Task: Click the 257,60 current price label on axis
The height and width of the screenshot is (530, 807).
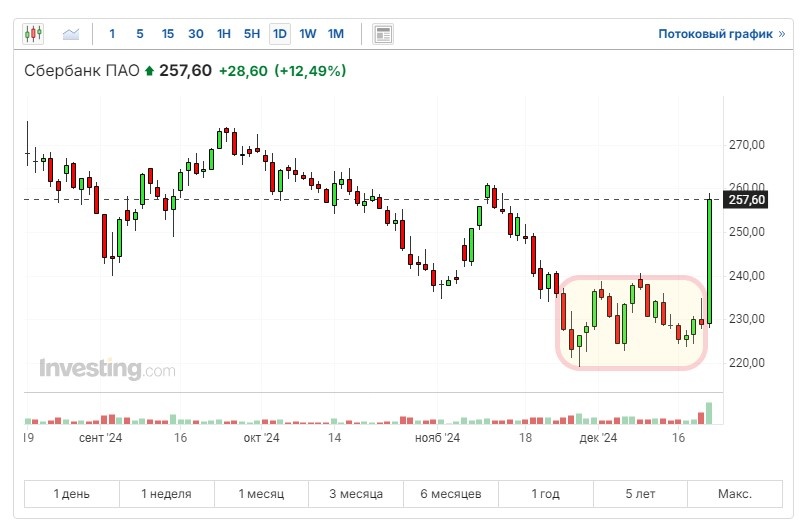Action: click(x=746, y=200)
